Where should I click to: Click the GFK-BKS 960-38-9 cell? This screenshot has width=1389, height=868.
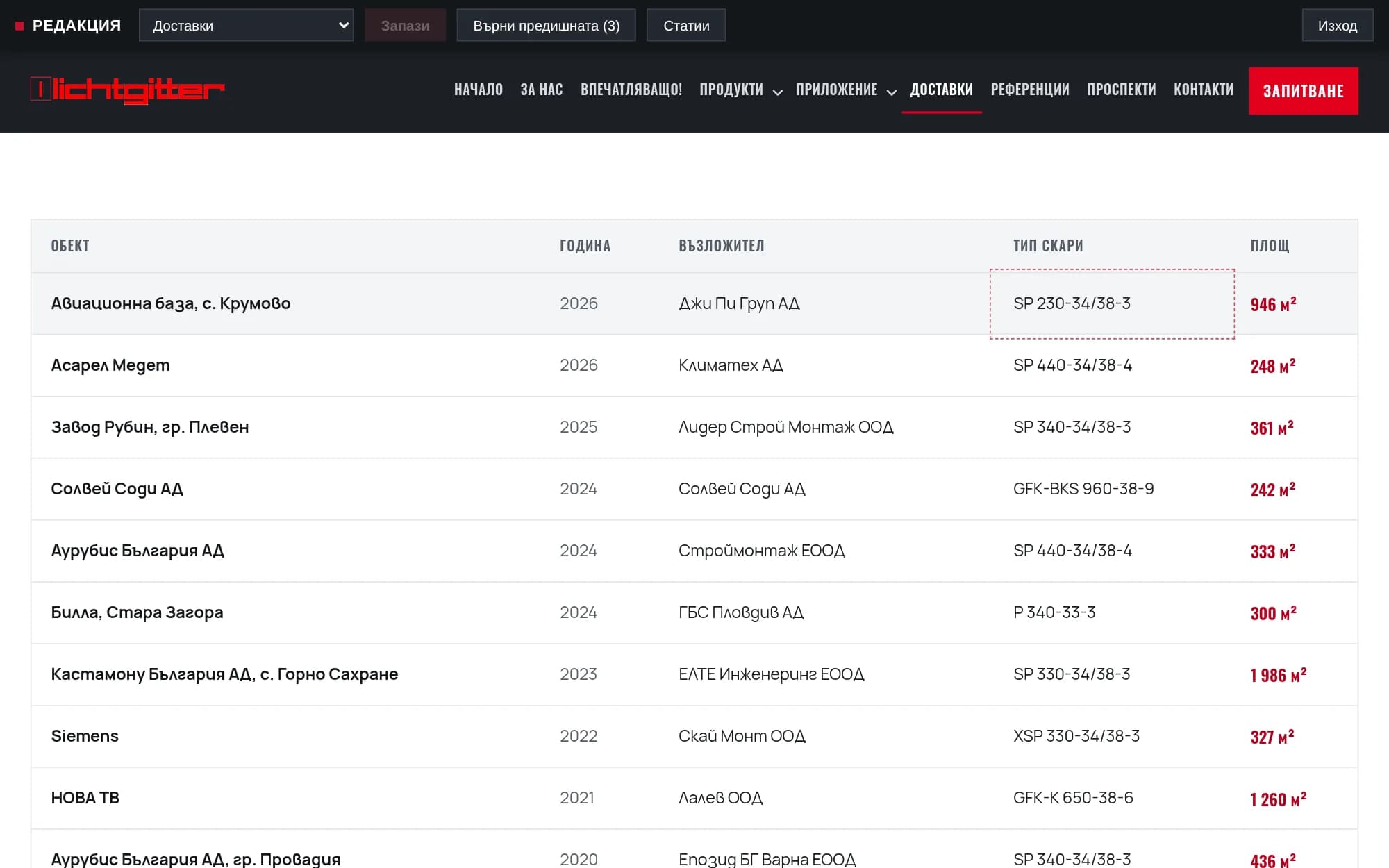pyautogui.click(x=1083, y=489)
